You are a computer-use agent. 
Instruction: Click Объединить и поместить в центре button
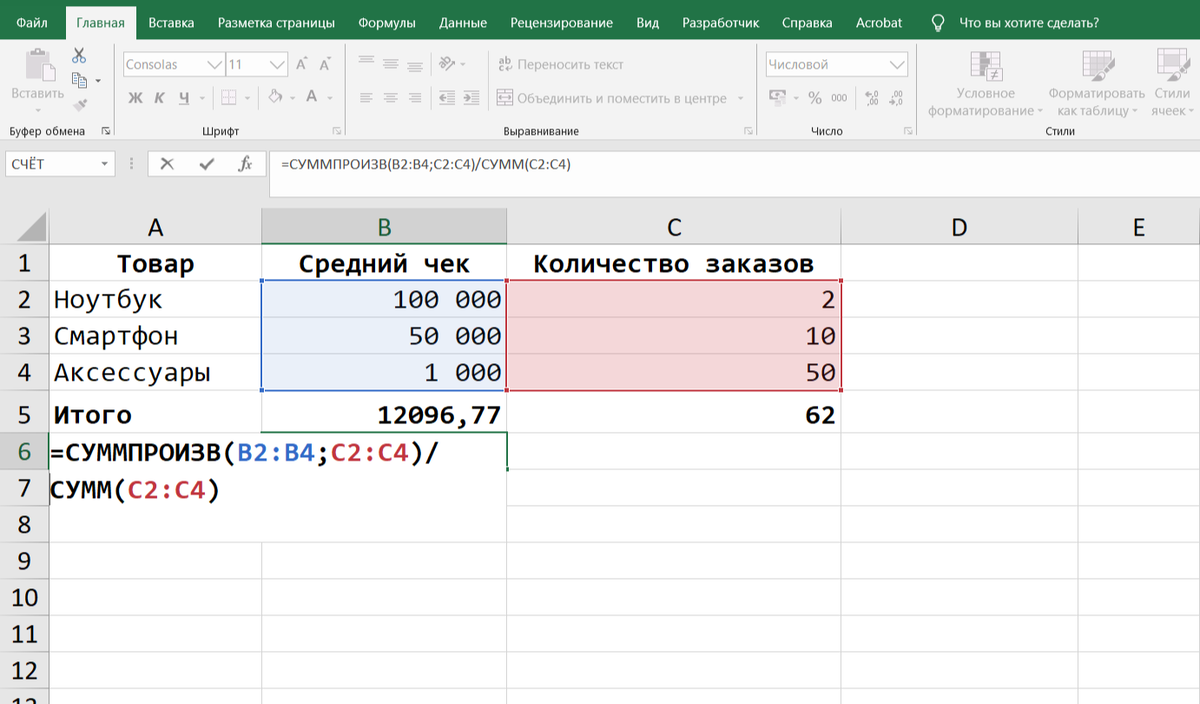(612, 98)
